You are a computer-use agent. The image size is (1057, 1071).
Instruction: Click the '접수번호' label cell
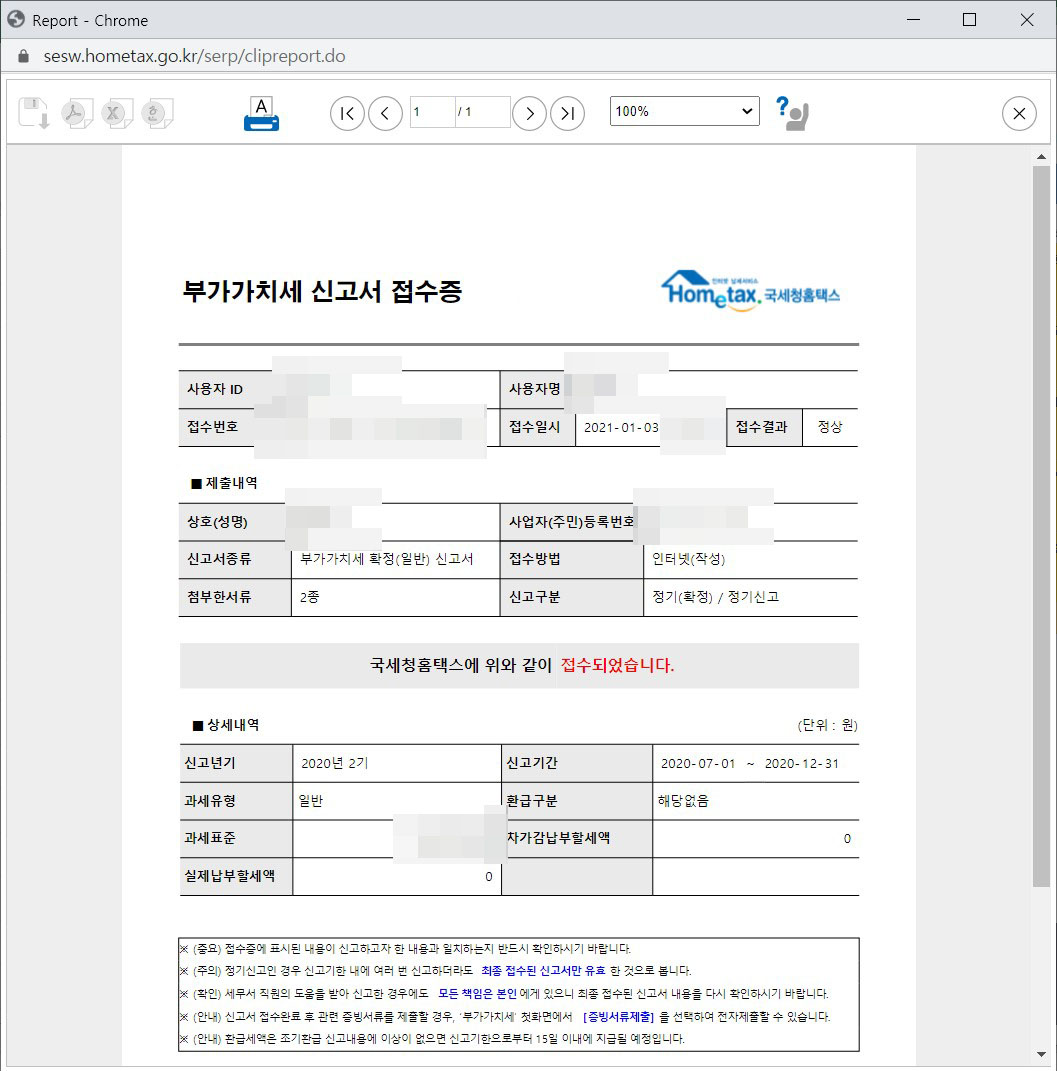tap(216, 427)
